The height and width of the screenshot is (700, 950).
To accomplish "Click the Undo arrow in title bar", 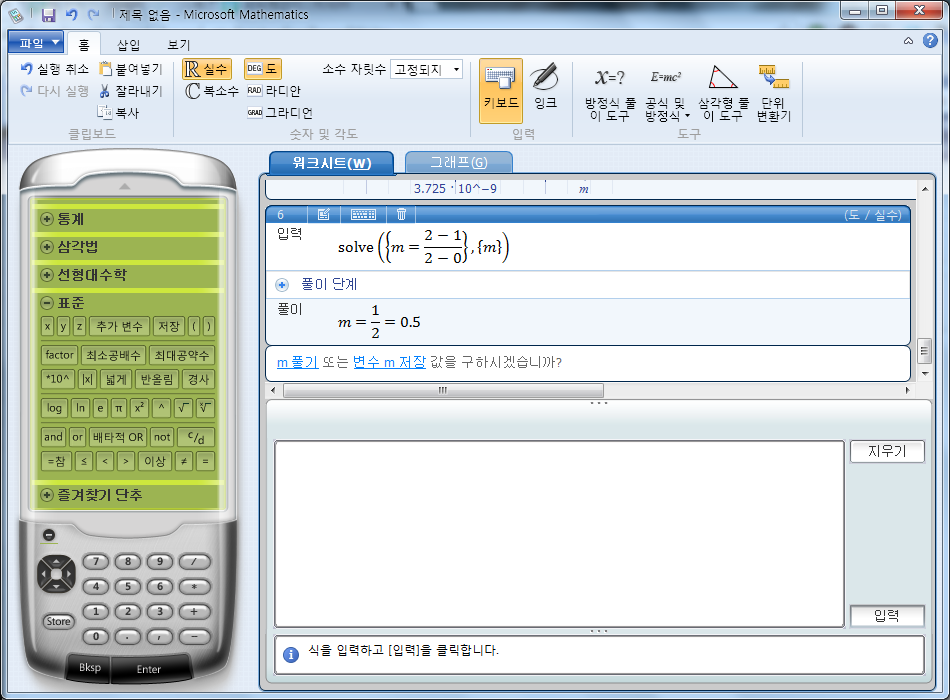I will click(x=71, y=15).
